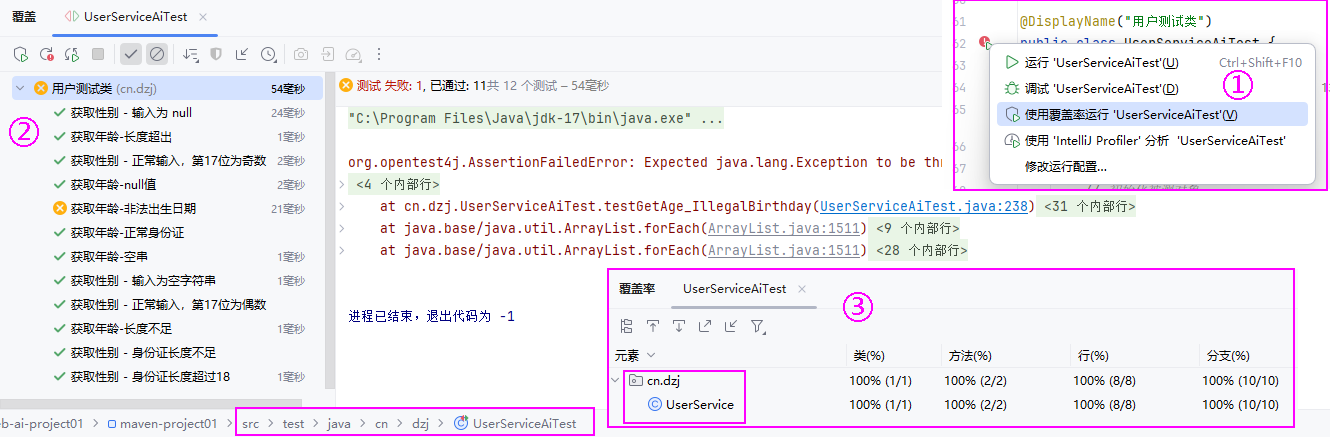Collapse the 用户测试类 test tree root
The width and height of the screenshot is (1330, 437).
(20, 88)
